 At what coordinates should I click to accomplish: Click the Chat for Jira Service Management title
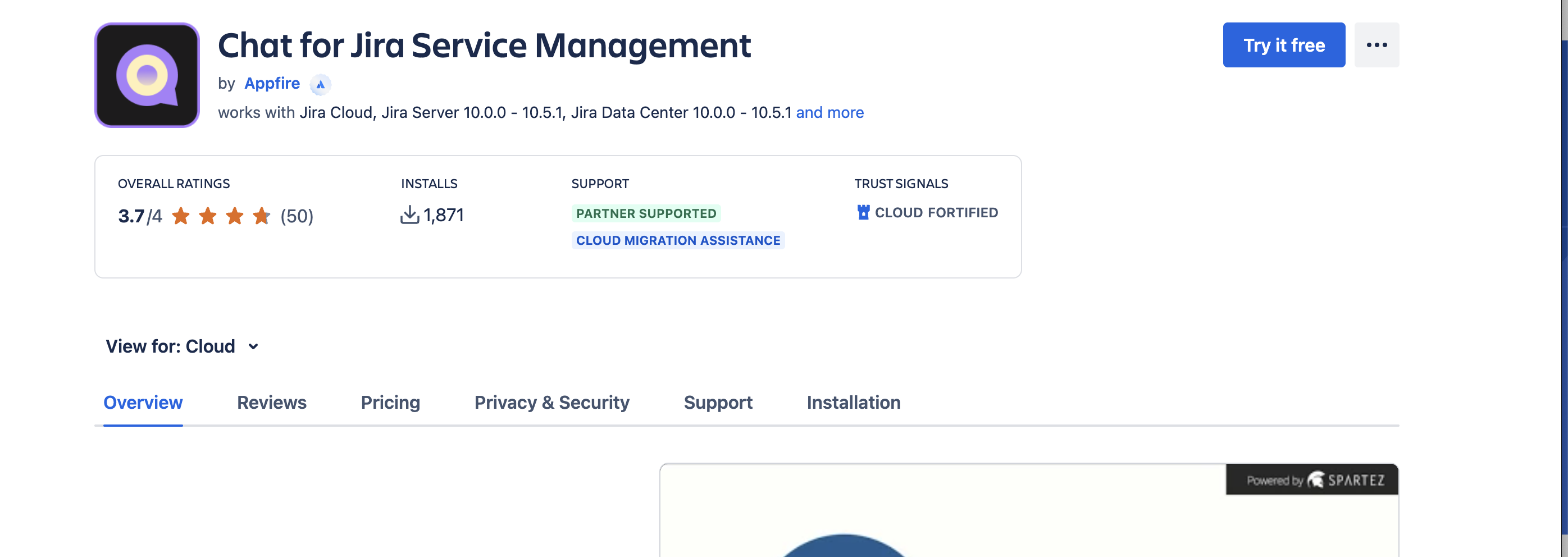point(485,45)
